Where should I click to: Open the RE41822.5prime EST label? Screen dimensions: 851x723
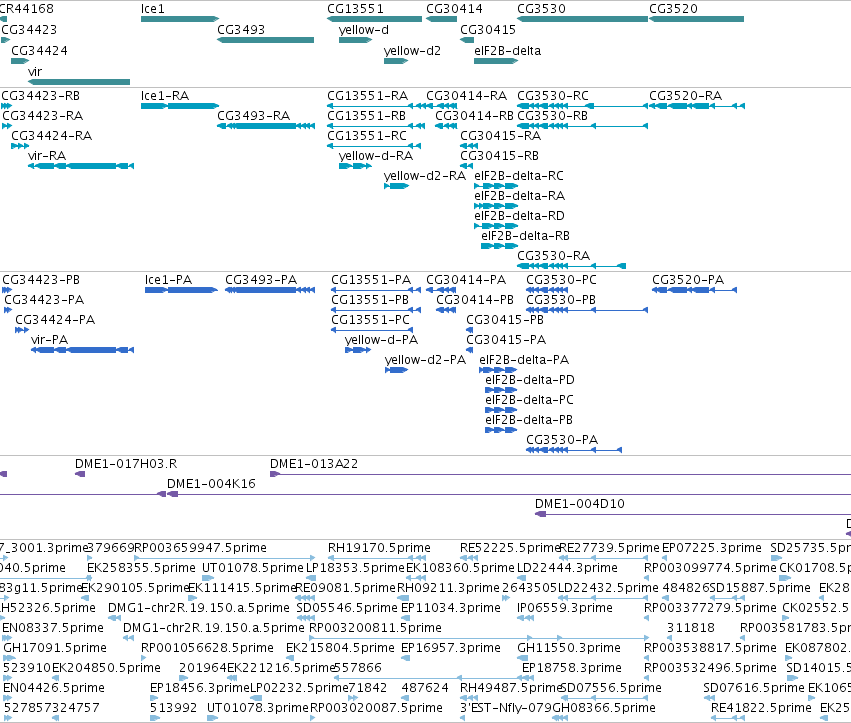click(x=761, y=708)
